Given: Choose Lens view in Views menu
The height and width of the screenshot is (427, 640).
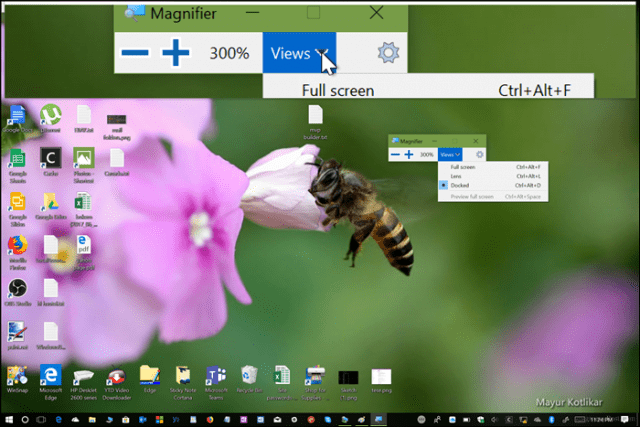Looking at the screenshot, I should tap(493, 176).
